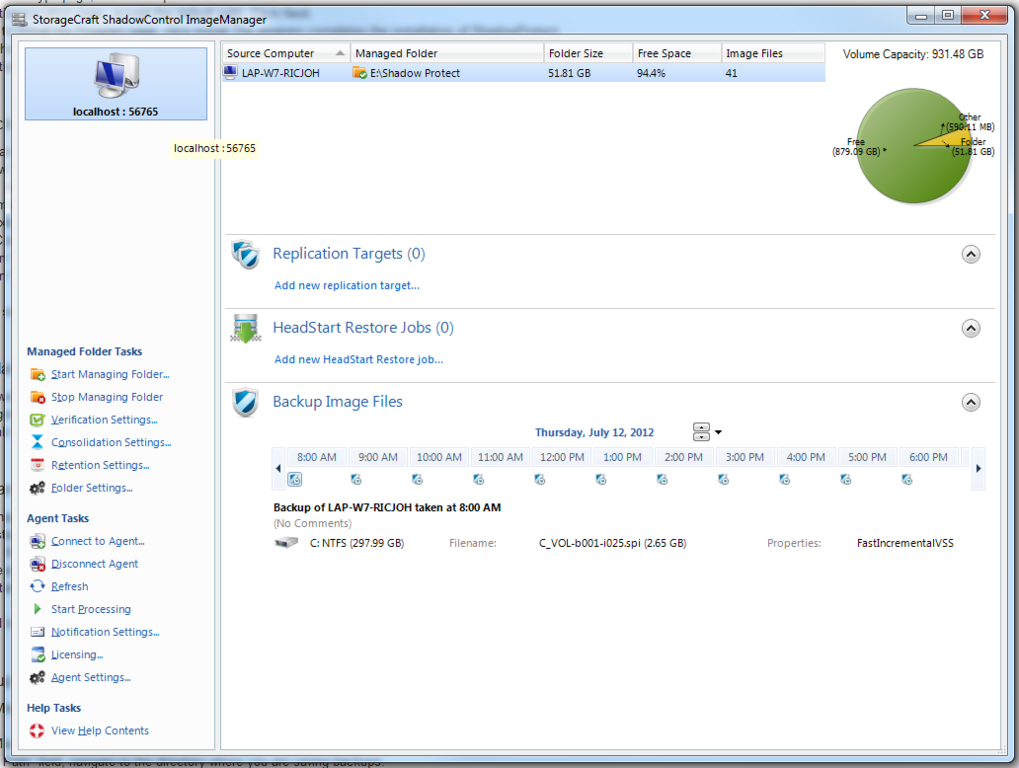Select the 6:00 PM time slot
The width and height of the screenshot is (1019, 768).
tap(928, 456)
